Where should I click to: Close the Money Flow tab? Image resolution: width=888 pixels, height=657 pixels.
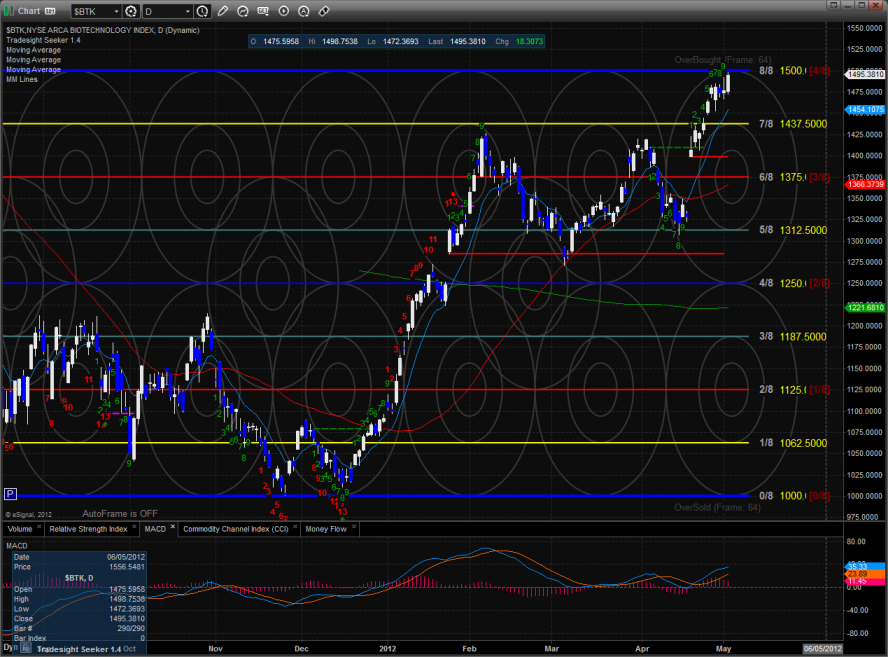(x=352, y=527)
